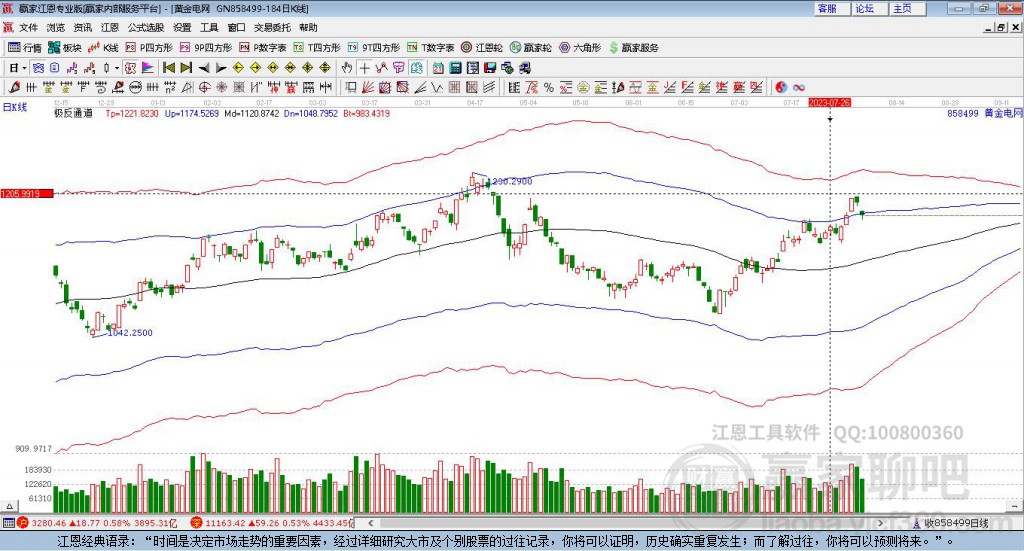Image resolution: width=1024 pixels, height=551 pixels.
Task: Open the 江恩 menu
Action: tap(110, 27)
